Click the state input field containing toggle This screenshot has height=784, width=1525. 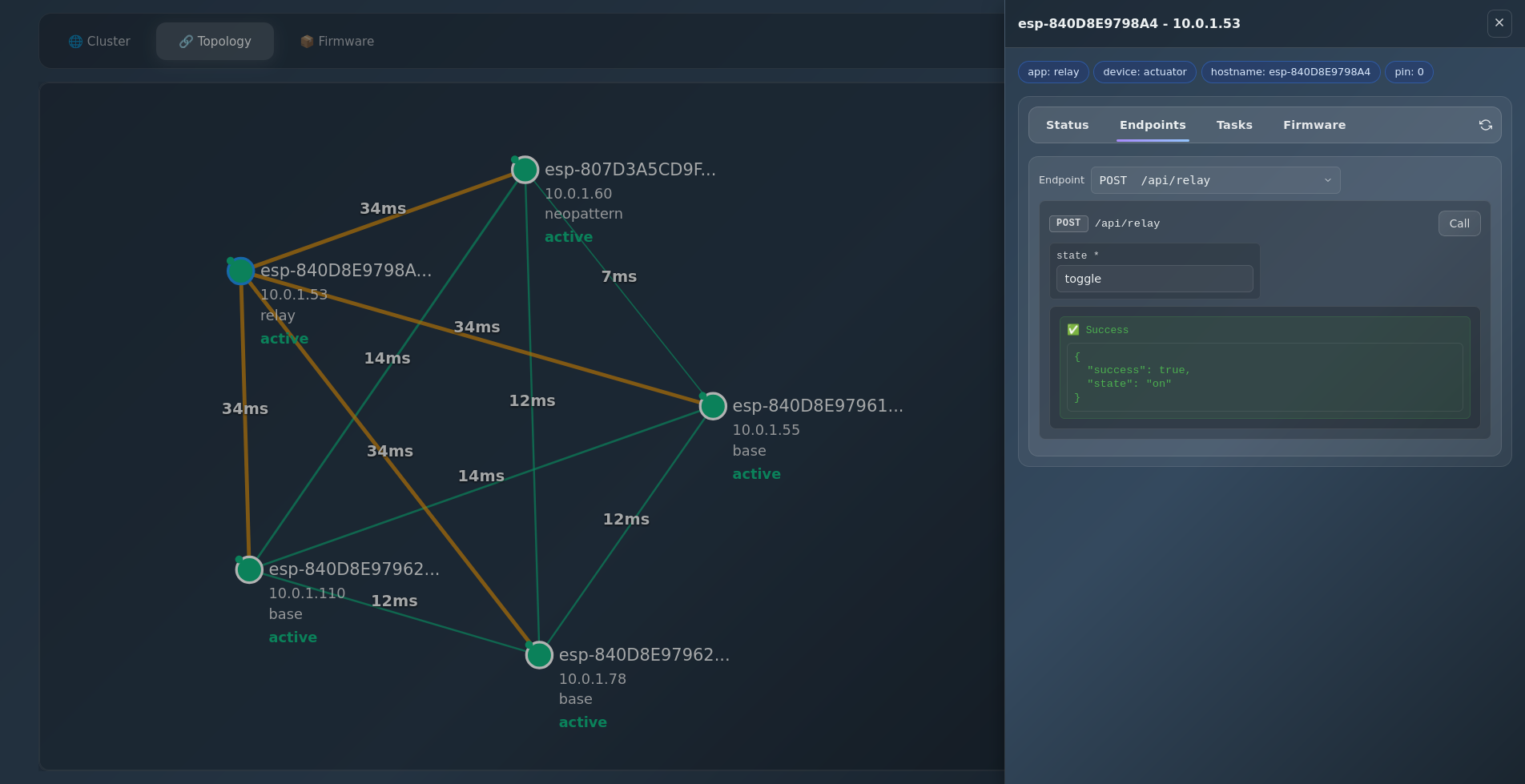(x=1153, y=279)
